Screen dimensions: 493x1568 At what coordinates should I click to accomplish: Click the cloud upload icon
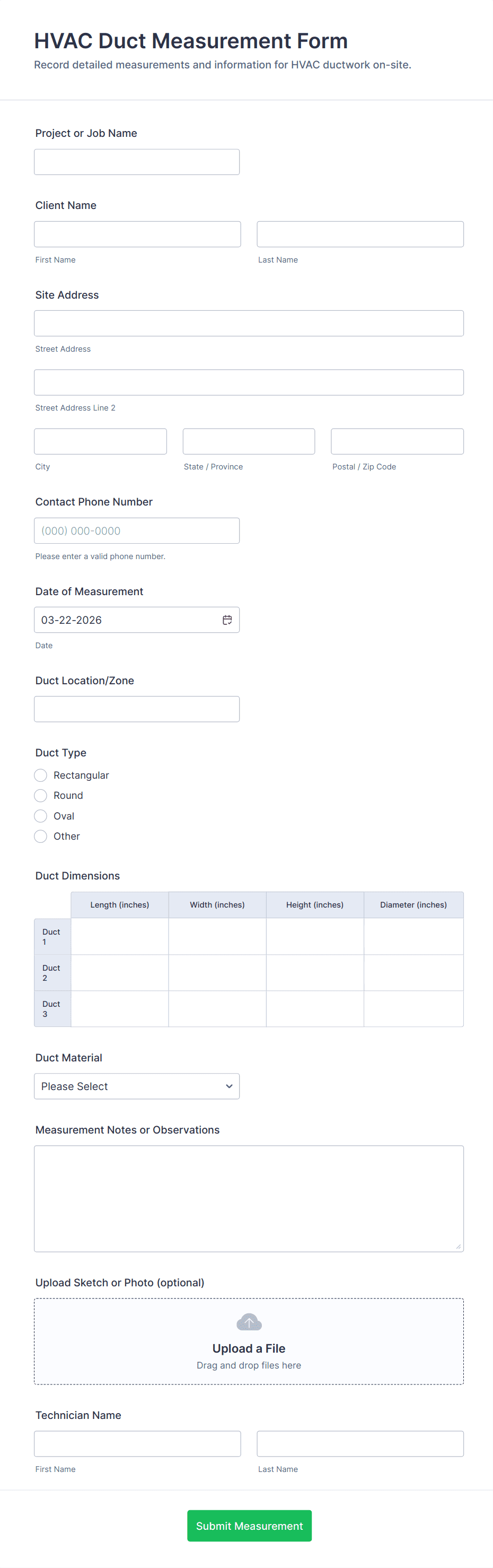pos(249,1322)
